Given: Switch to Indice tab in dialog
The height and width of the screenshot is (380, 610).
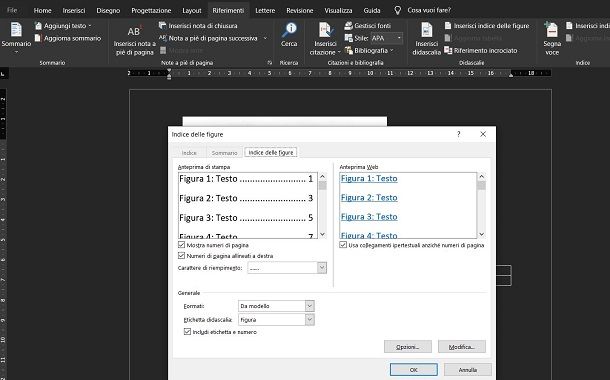Looking at the screenshot, I should pos(189,153).
